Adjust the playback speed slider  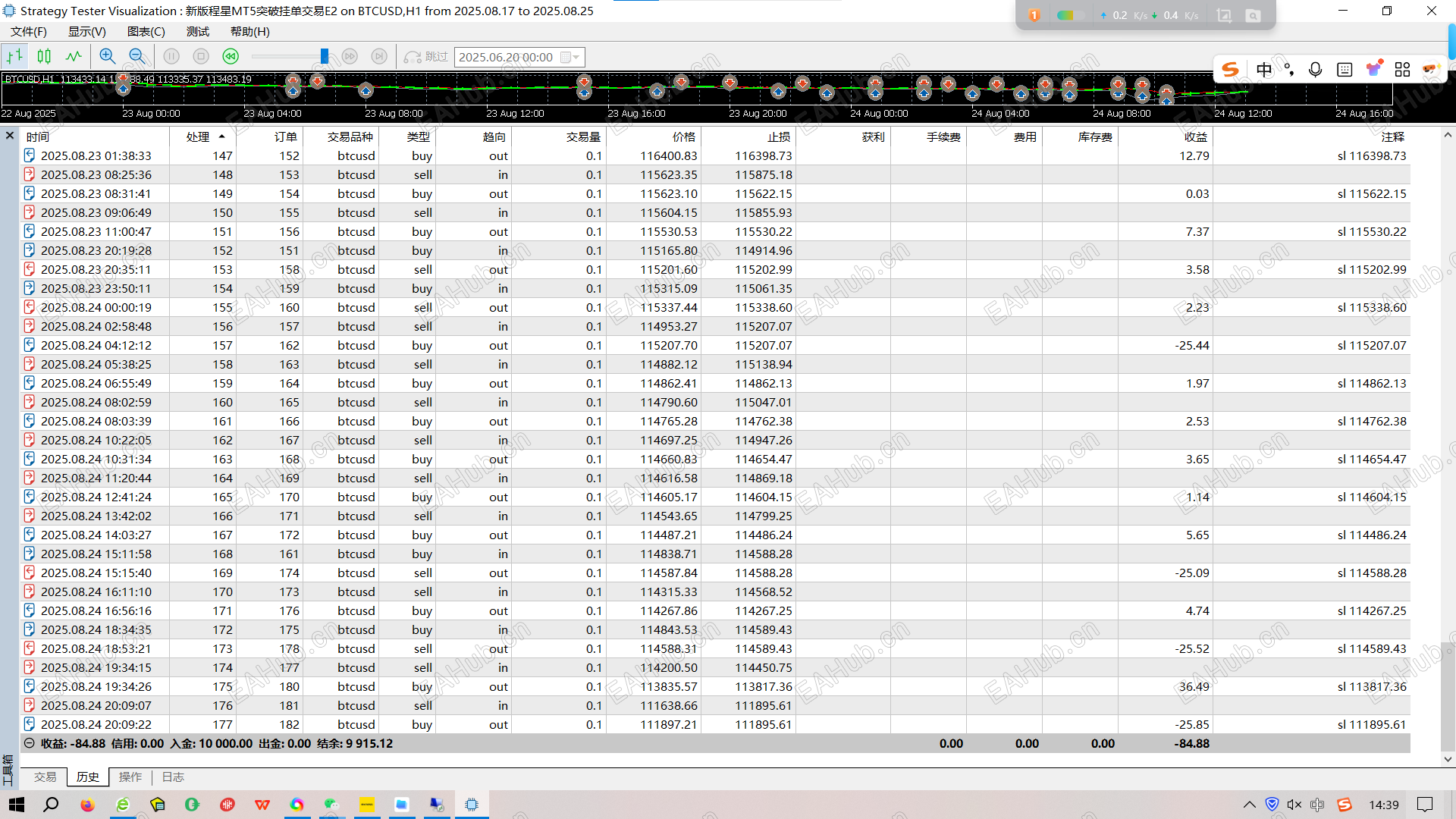tap(325, 56)
